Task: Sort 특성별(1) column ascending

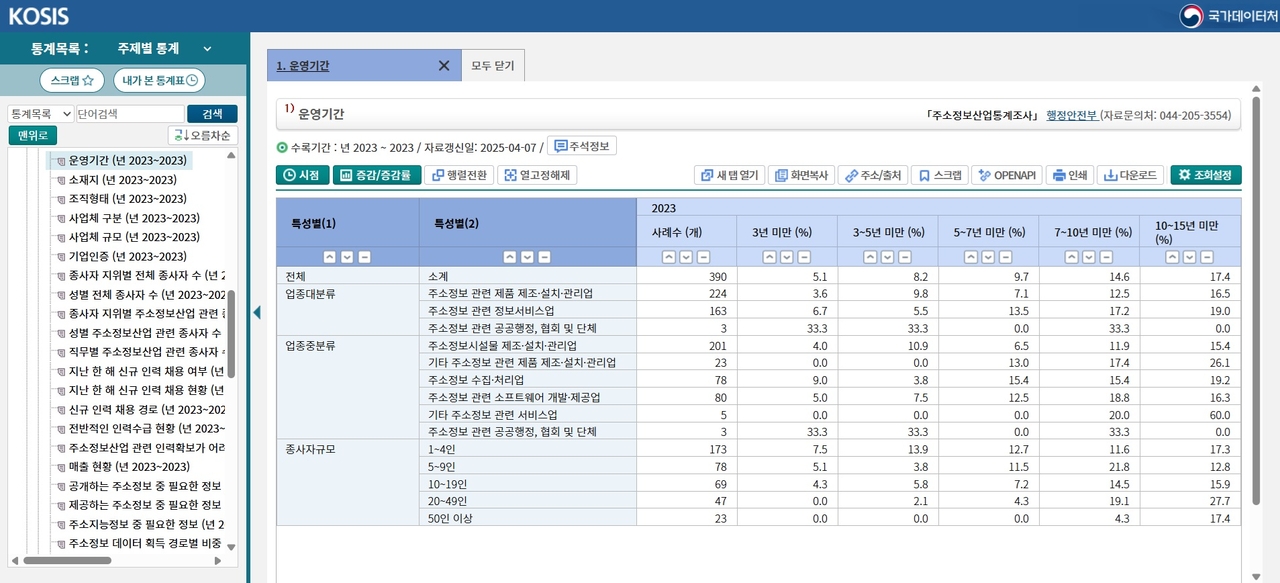Action: tap(332, 257)
